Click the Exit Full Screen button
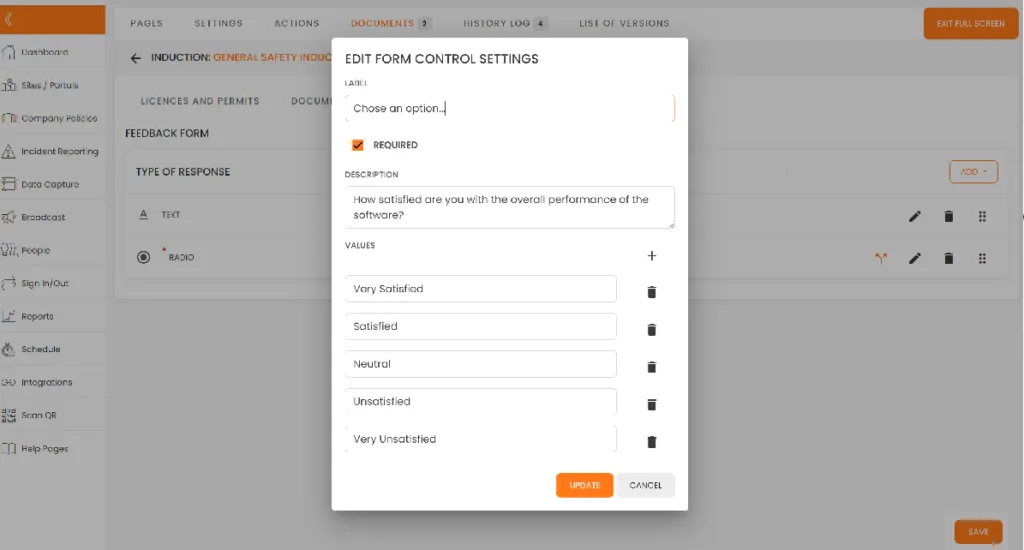Image resolution: width=1024 pixels, height=550 pixels. (x=970, y=23)
